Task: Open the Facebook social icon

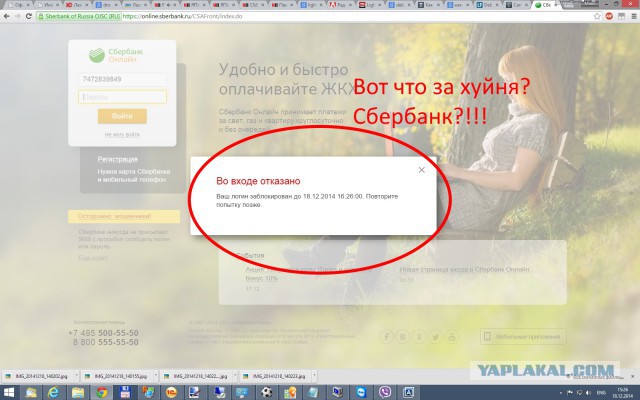Action: pos(387,337)
